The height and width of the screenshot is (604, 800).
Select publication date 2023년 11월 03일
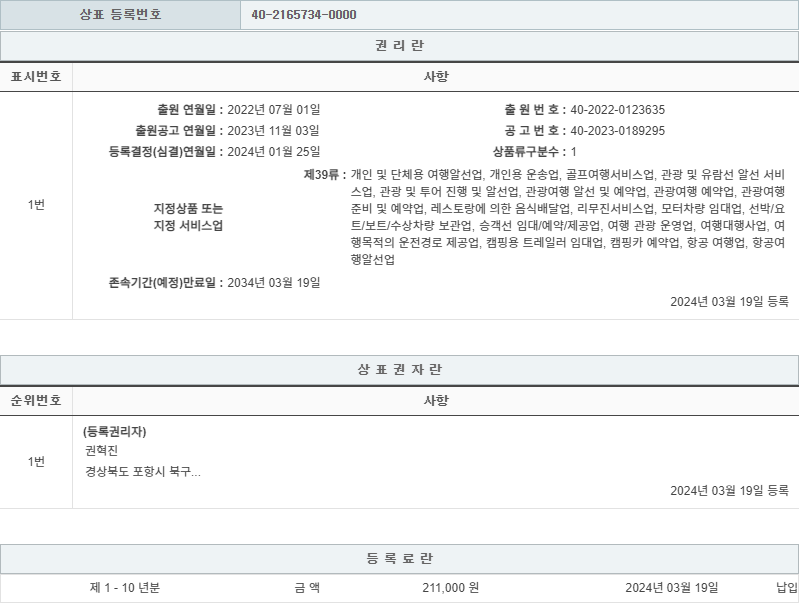pos(273,130)
